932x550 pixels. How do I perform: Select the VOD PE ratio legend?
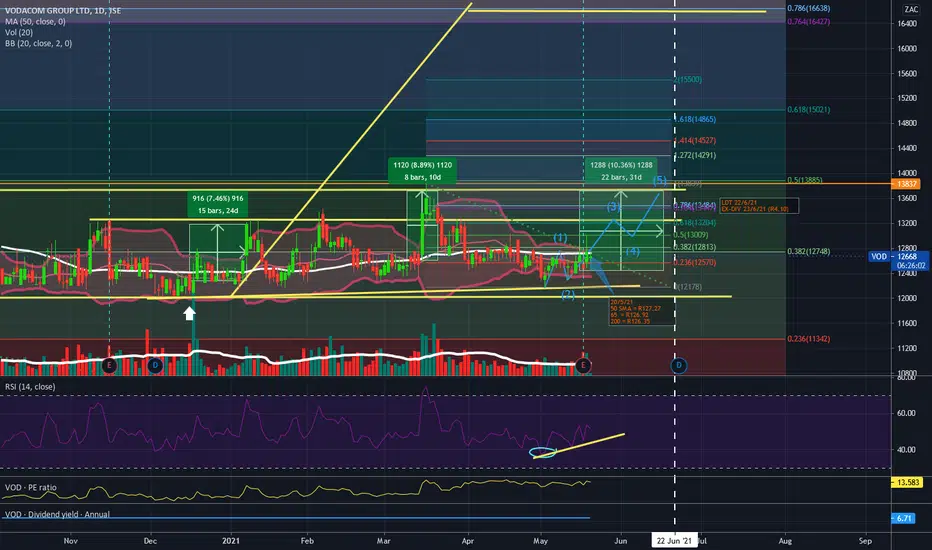31,488
